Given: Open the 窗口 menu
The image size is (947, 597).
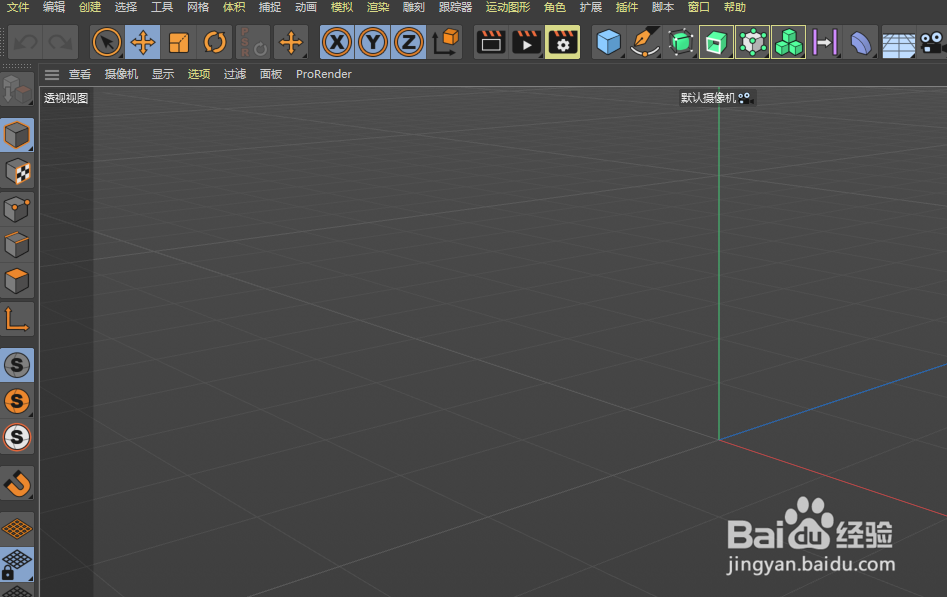Looking at the screenshot, I should pyautogui.click(x=699, y=7).
